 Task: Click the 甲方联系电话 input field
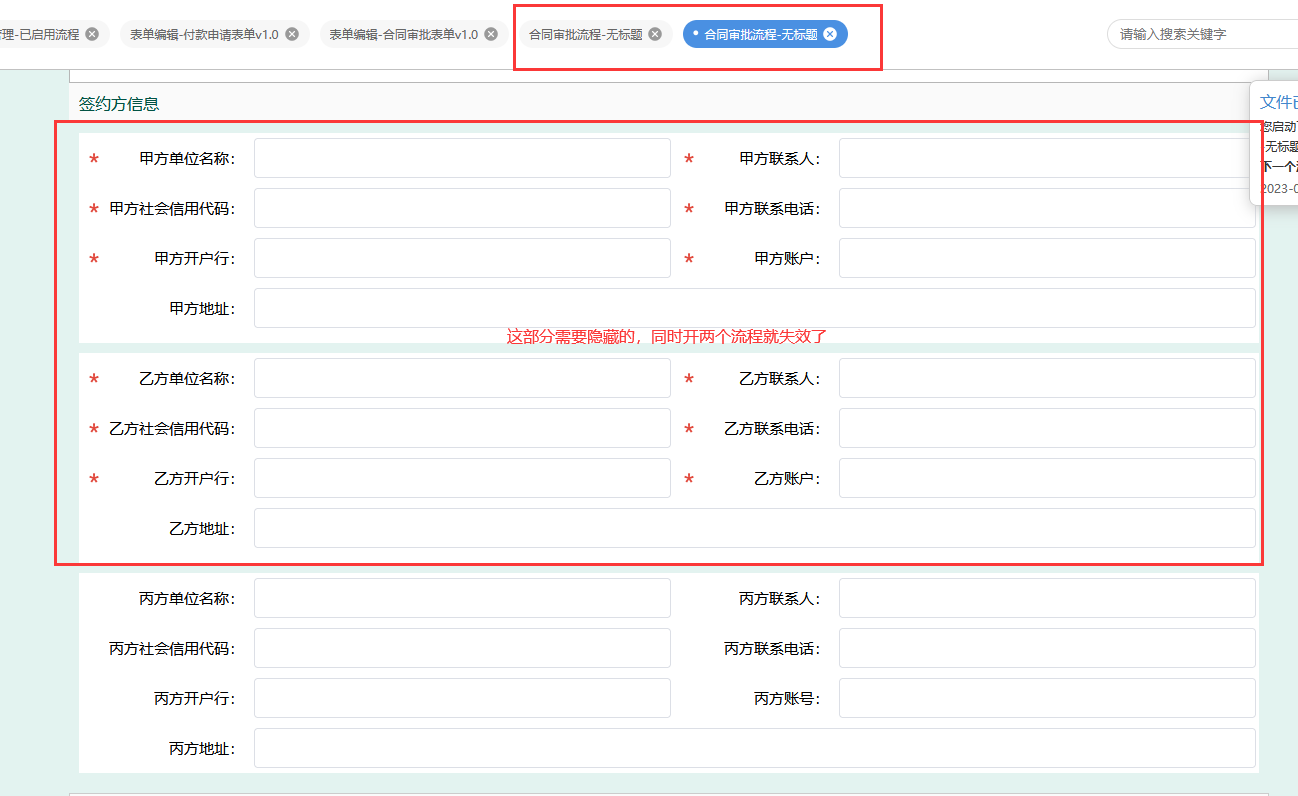point(1047,208)
